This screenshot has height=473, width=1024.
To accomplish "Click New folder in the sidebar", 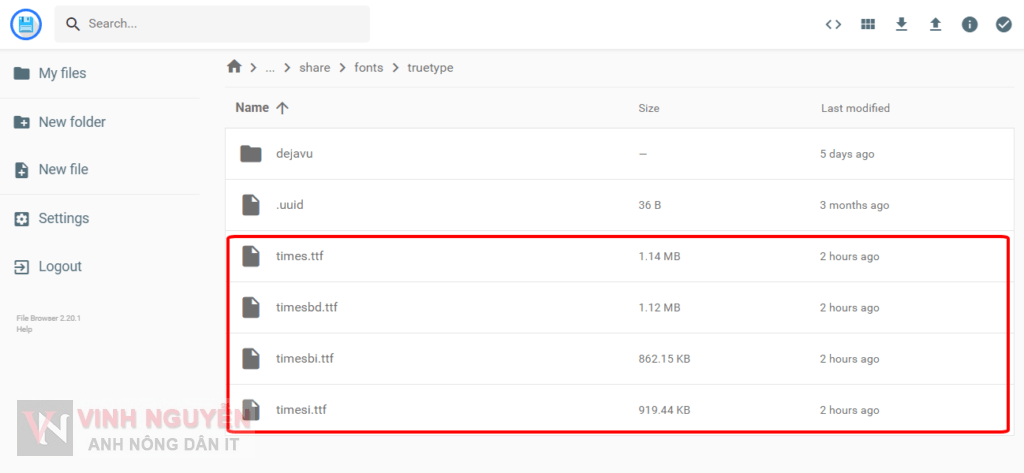I will pyautogui.click(x=71, y=122).
